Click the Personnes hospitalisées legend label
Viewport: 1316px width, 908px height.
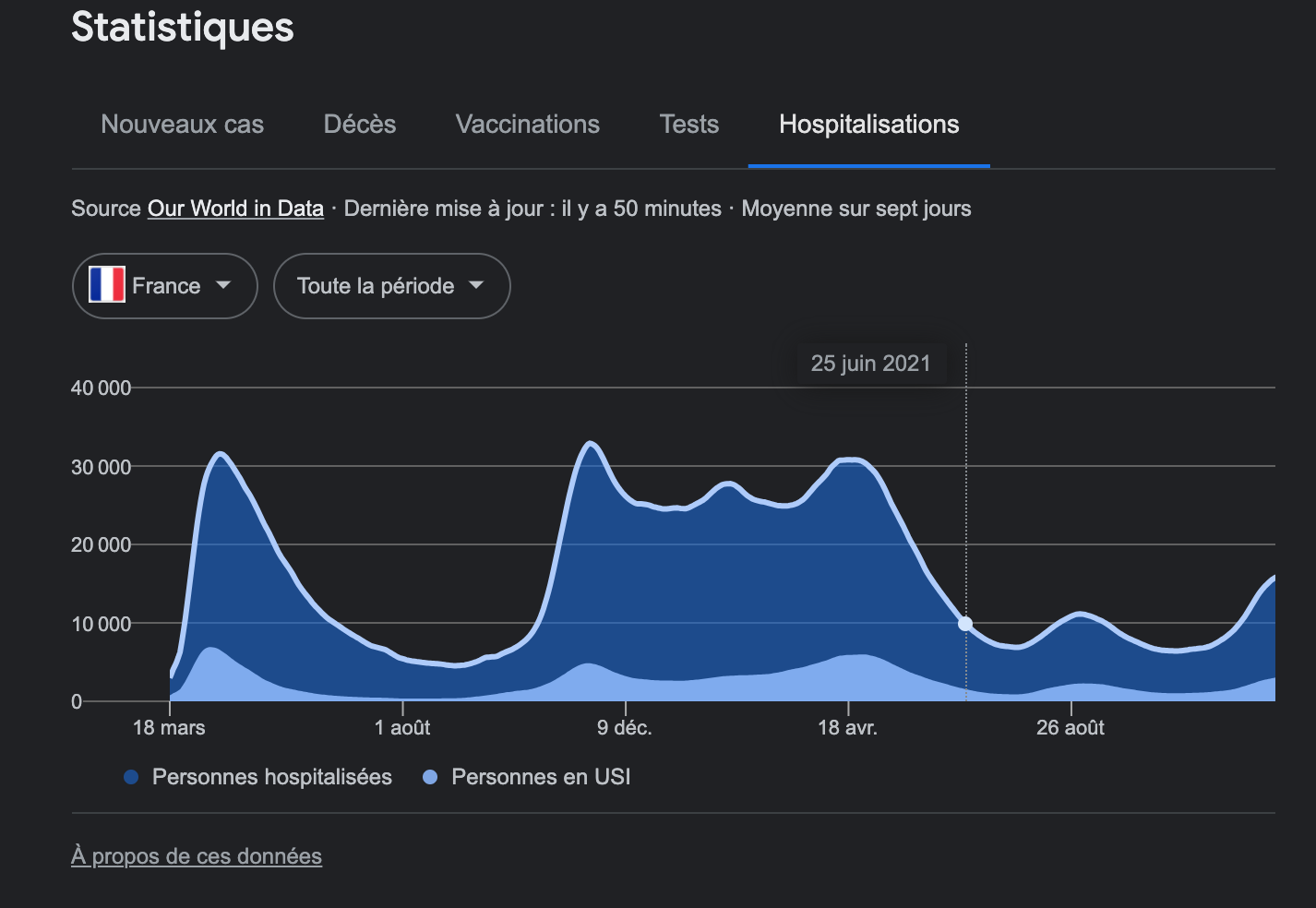coord(271,777)
